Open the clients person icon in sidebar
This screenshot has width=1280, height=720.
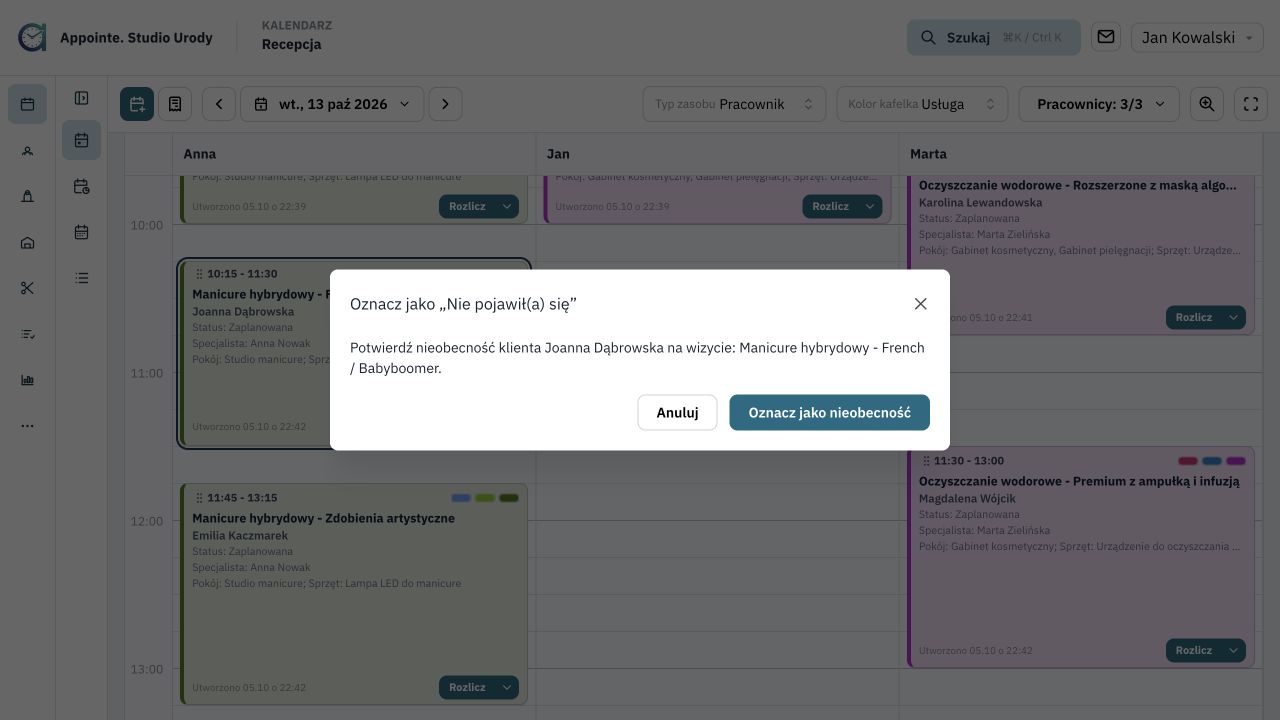27,151
